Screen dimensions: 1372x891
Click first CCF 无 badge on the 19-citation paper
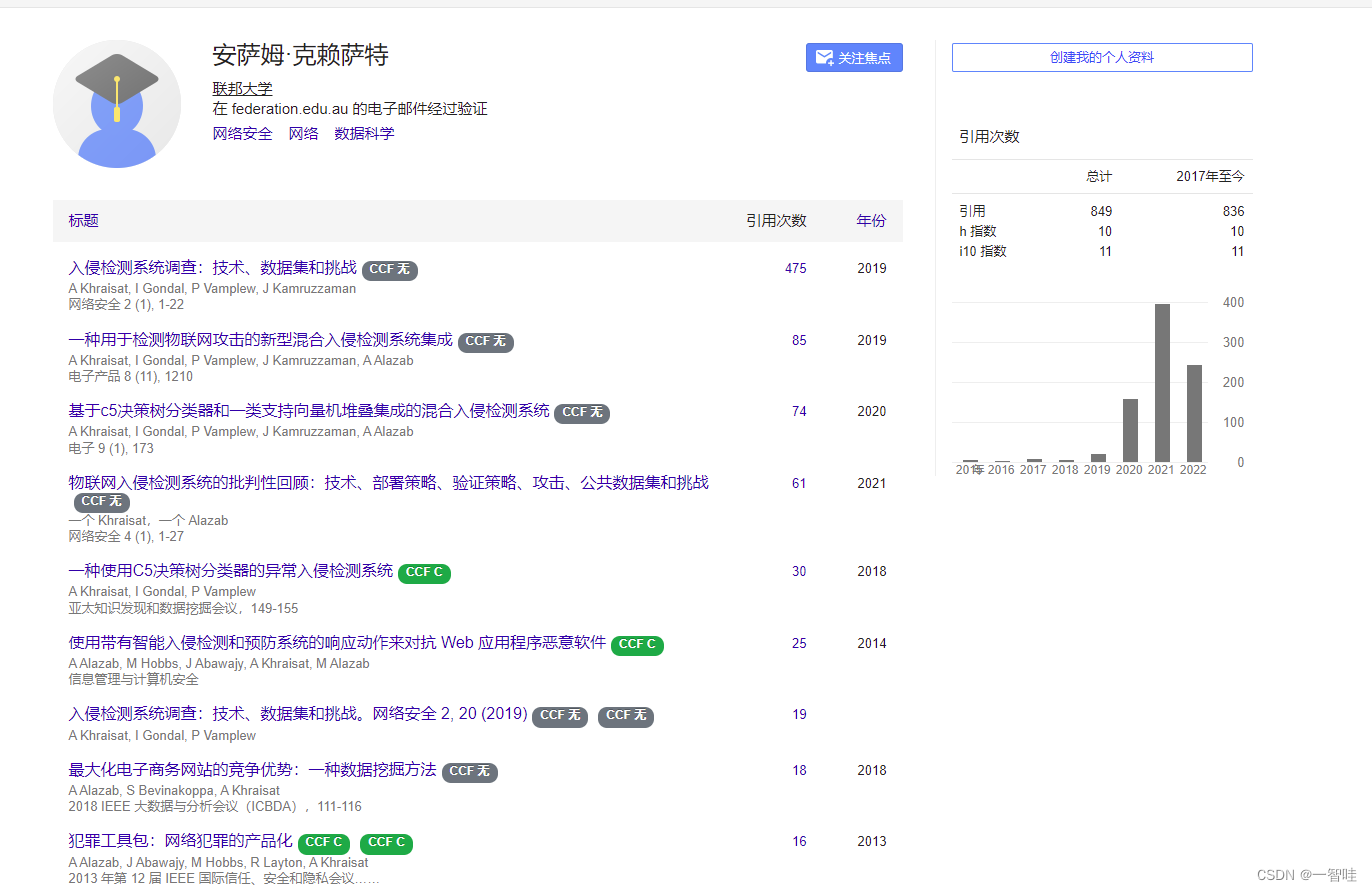pyautogui.click(x=560, y=716)
